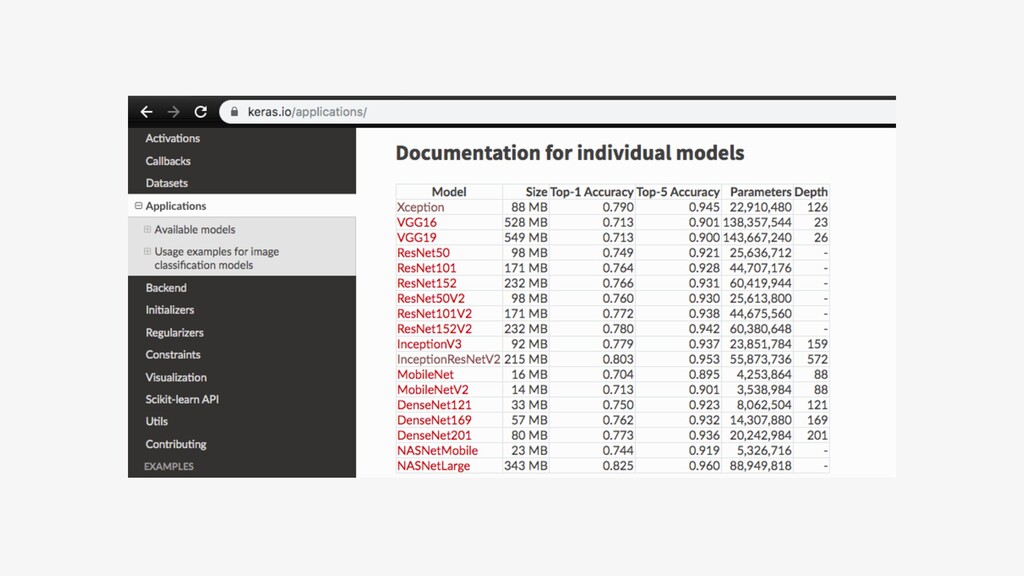This screenshot has height=576, width=1024.
Task: Click the 528 MB size cell
Action: (526, 222)
